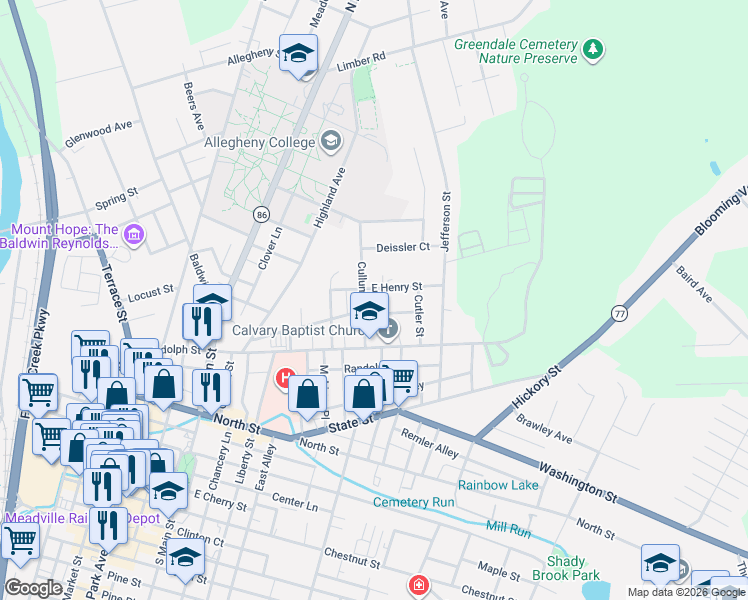Screen dimensions: 748x600
Task: Select the Clover Ln label
Action: point(270,248)
